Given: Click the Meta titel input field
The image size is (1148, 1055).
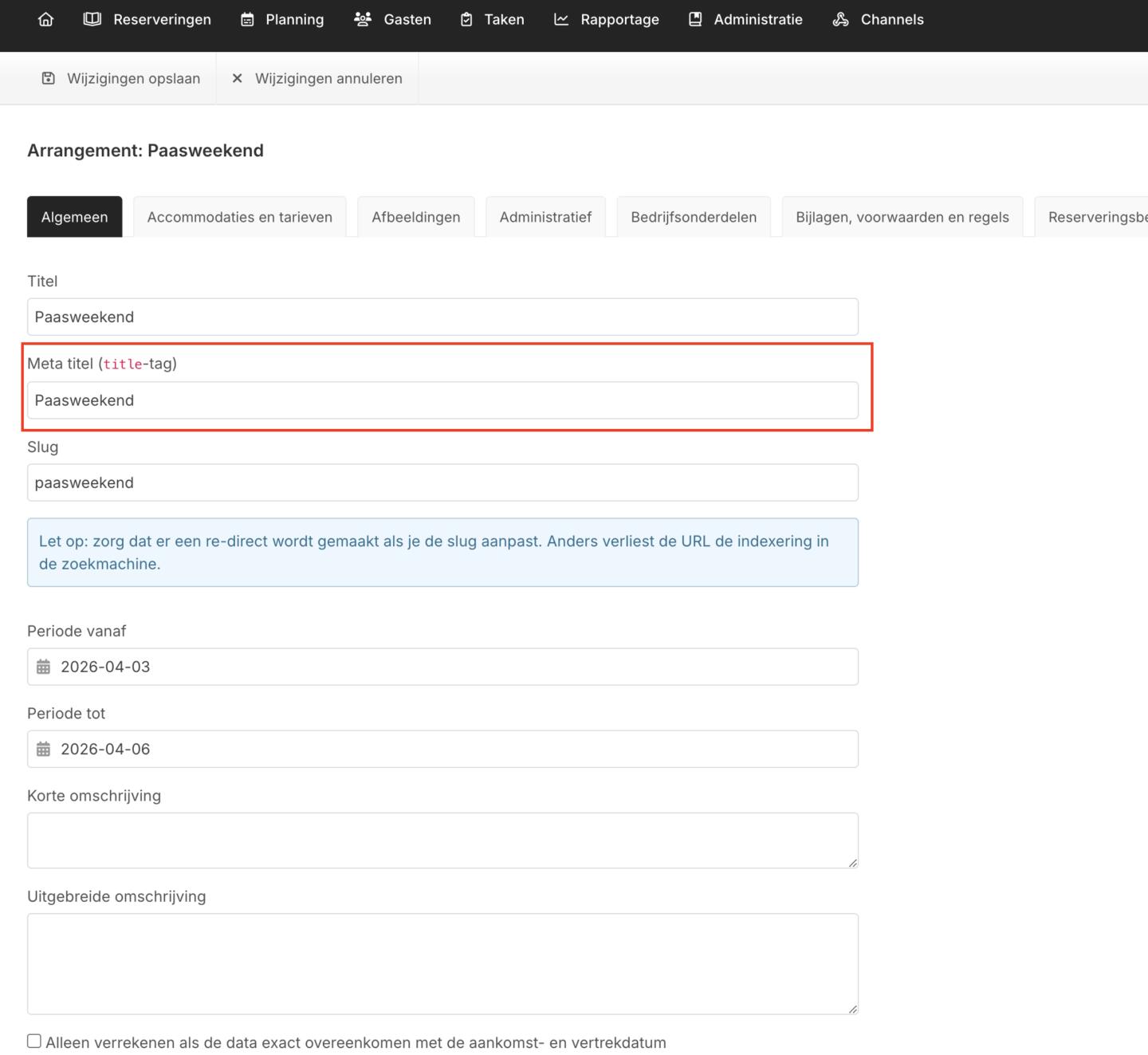Looking at the screenshot, I should (442, 400).
